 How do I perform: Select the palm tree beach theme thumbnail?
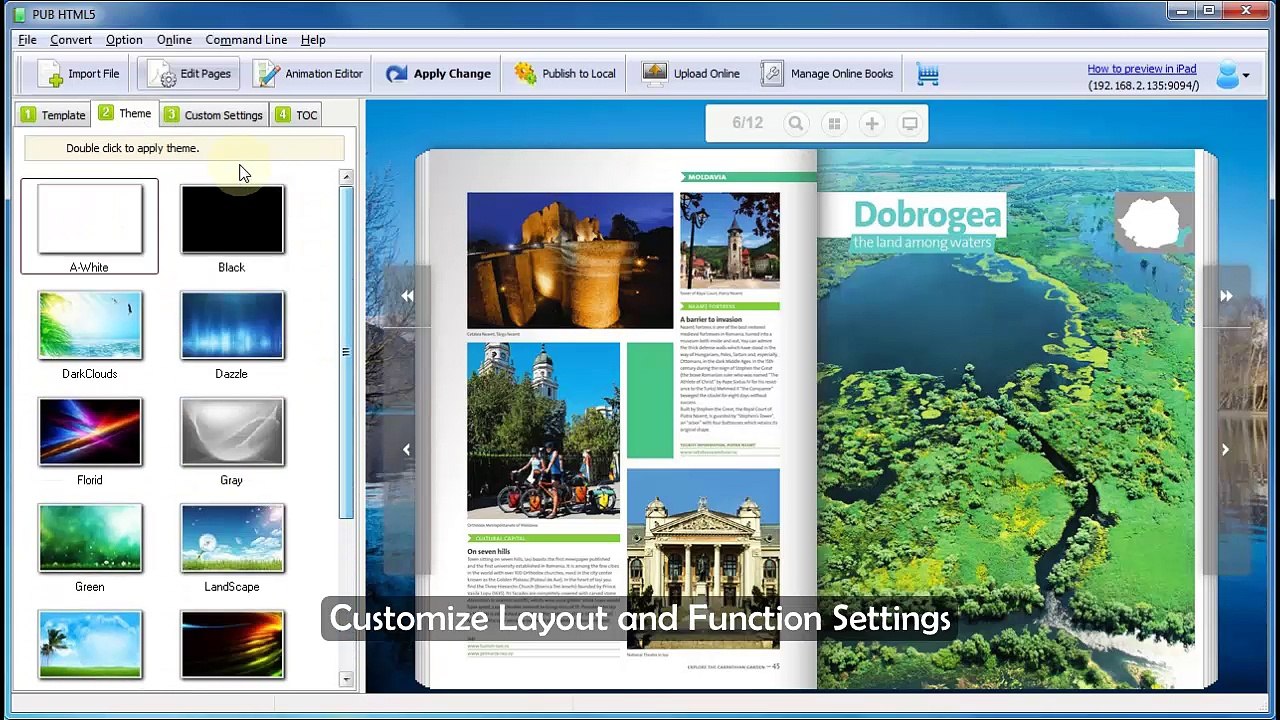click(90, 645)
